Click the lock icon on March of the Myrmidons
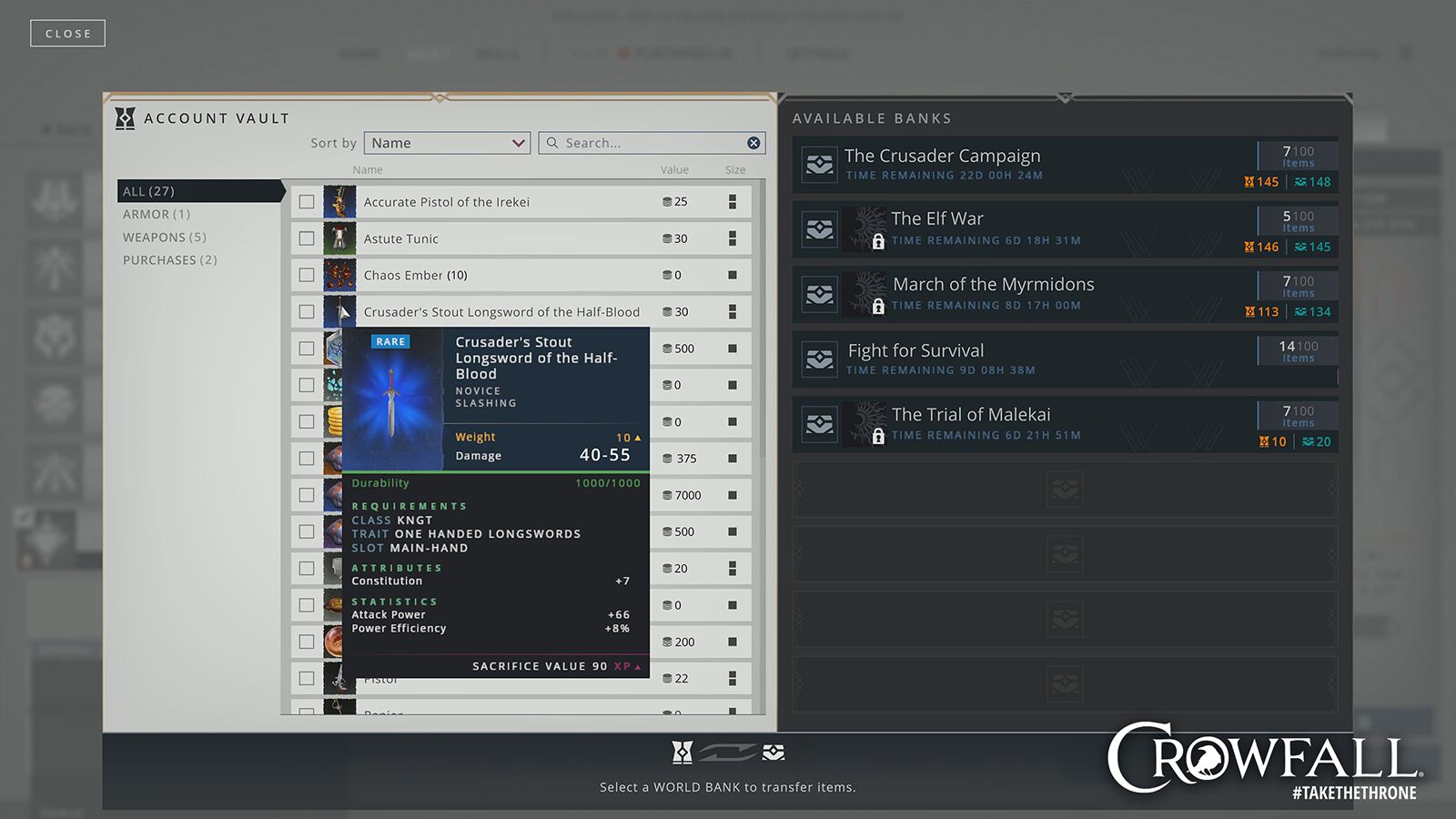This screenshot has width=1456, height=819. pyautogui.click(x=878, y=307)
